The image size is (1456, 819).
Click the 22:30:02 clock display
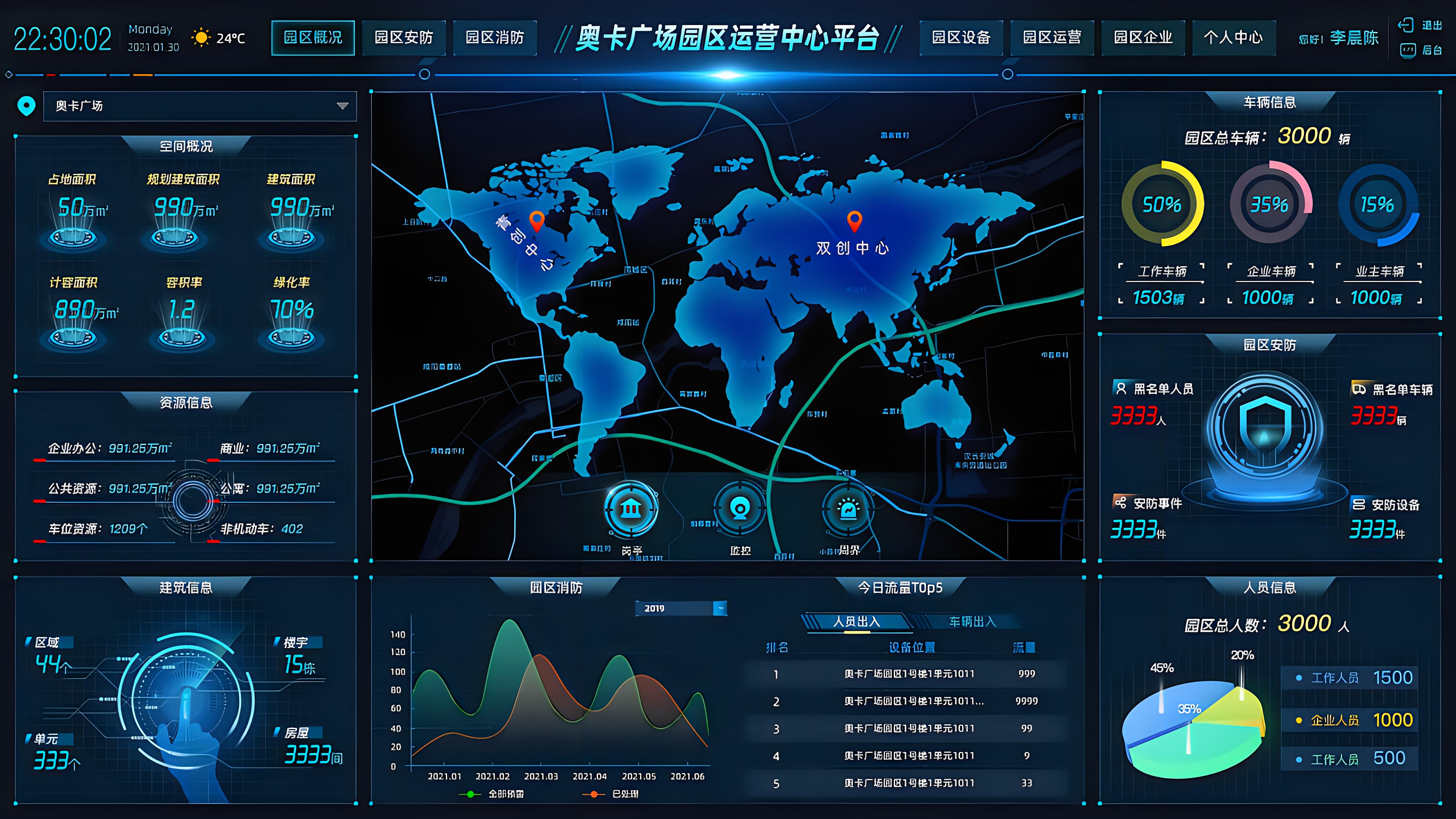point(62,39)
